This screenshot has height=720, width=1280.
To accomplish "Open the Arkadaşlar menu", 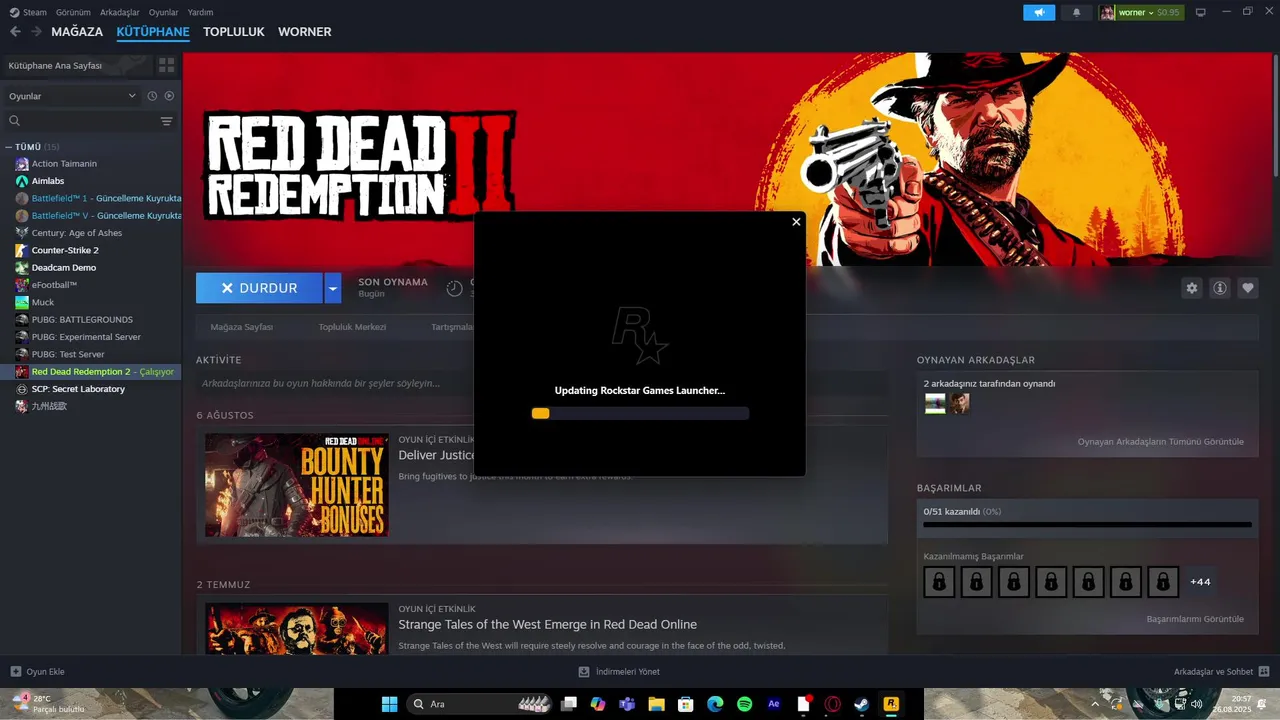I will pyautogui.click(x=120, y=12).
